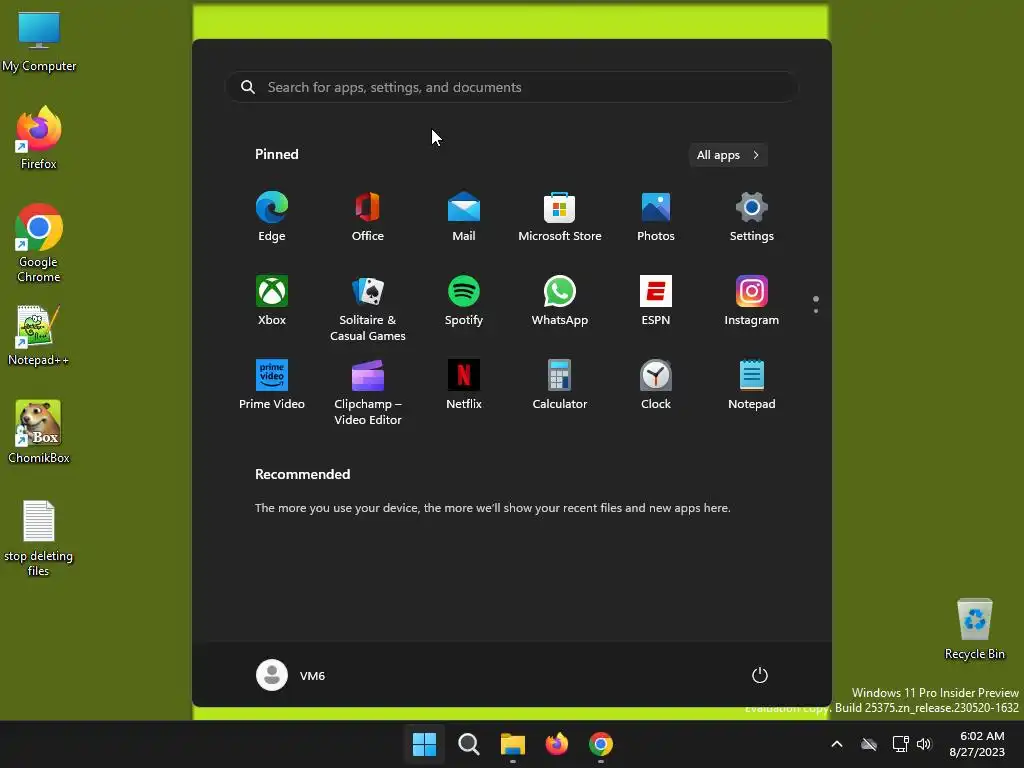Click the network icon in system tray
This screenshot has height=768, width=1024.
pos(901,744)
